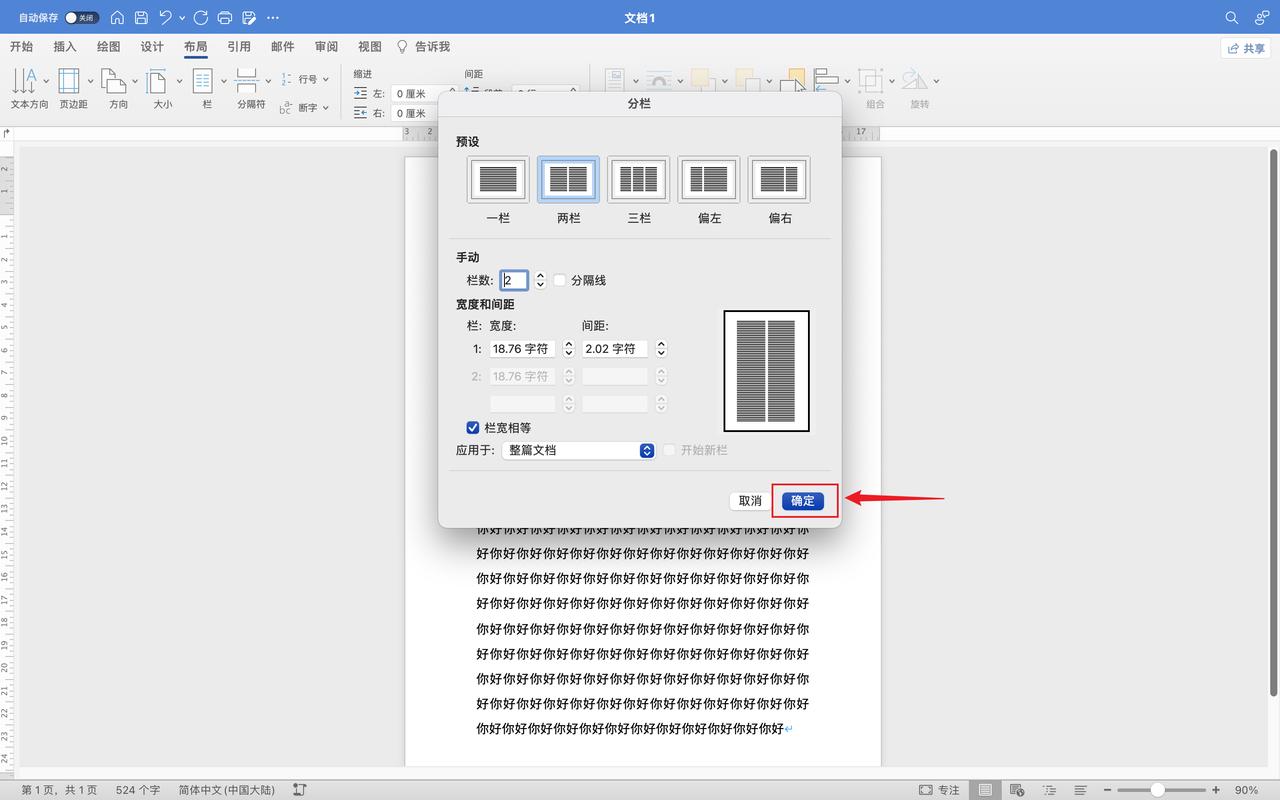Uncheck equal column width (栏宽相等)
Screen dimensions: 1280x800
click(473, 428)
